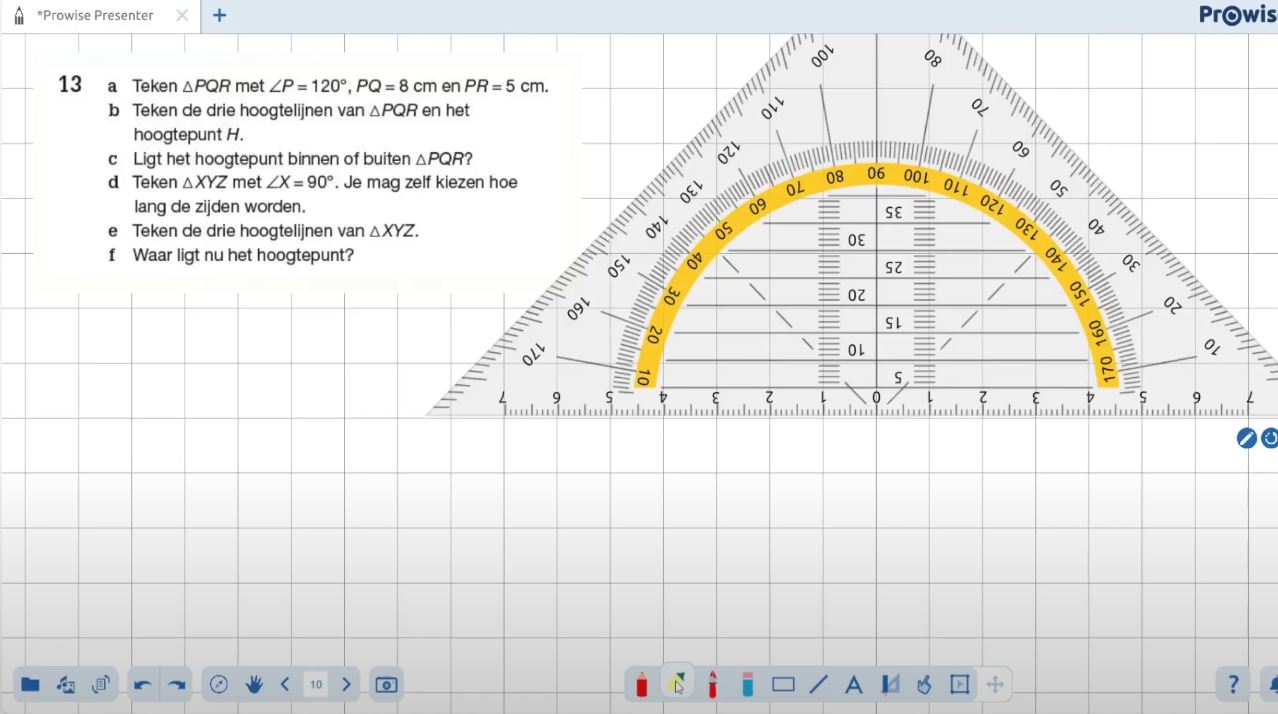Open help with the question mark
The width and height of the screenshot is (1278, 714).
[1233, 685]
